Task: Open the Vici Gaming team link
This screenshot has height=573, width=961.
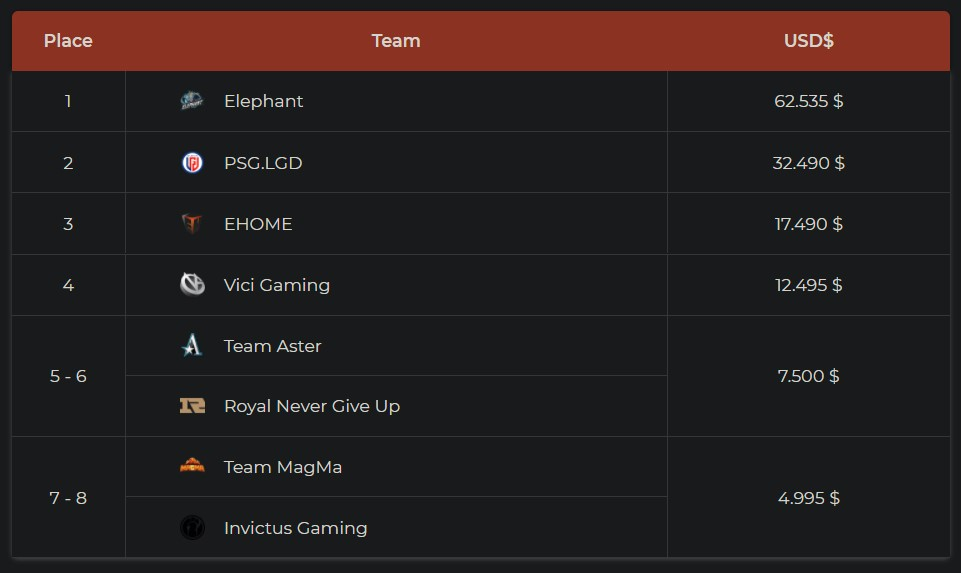Action: tap(277, 285)
